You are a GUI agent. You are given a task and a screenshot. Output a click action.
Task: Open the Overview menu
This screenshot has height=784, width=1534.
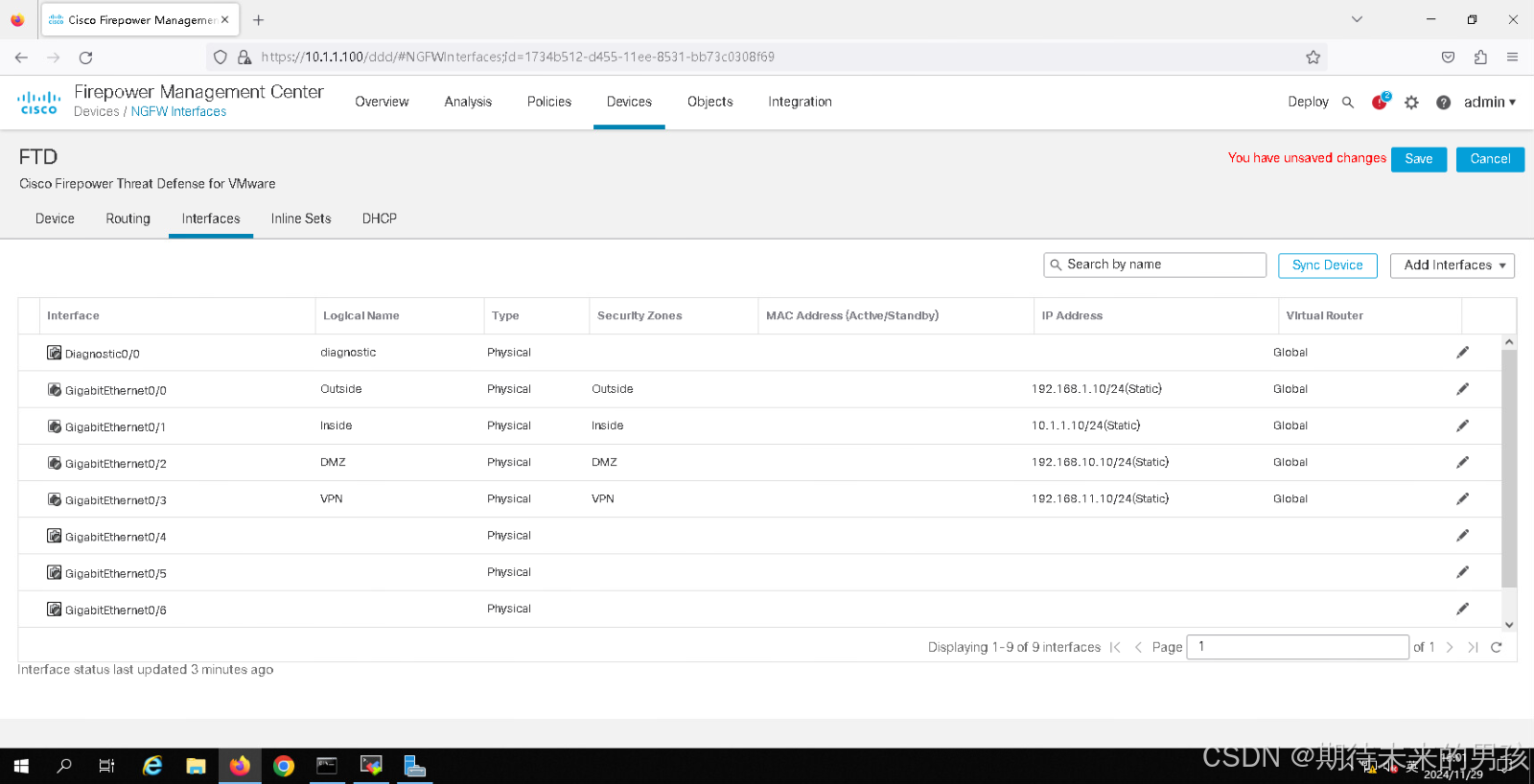click(x=382, y=102)
